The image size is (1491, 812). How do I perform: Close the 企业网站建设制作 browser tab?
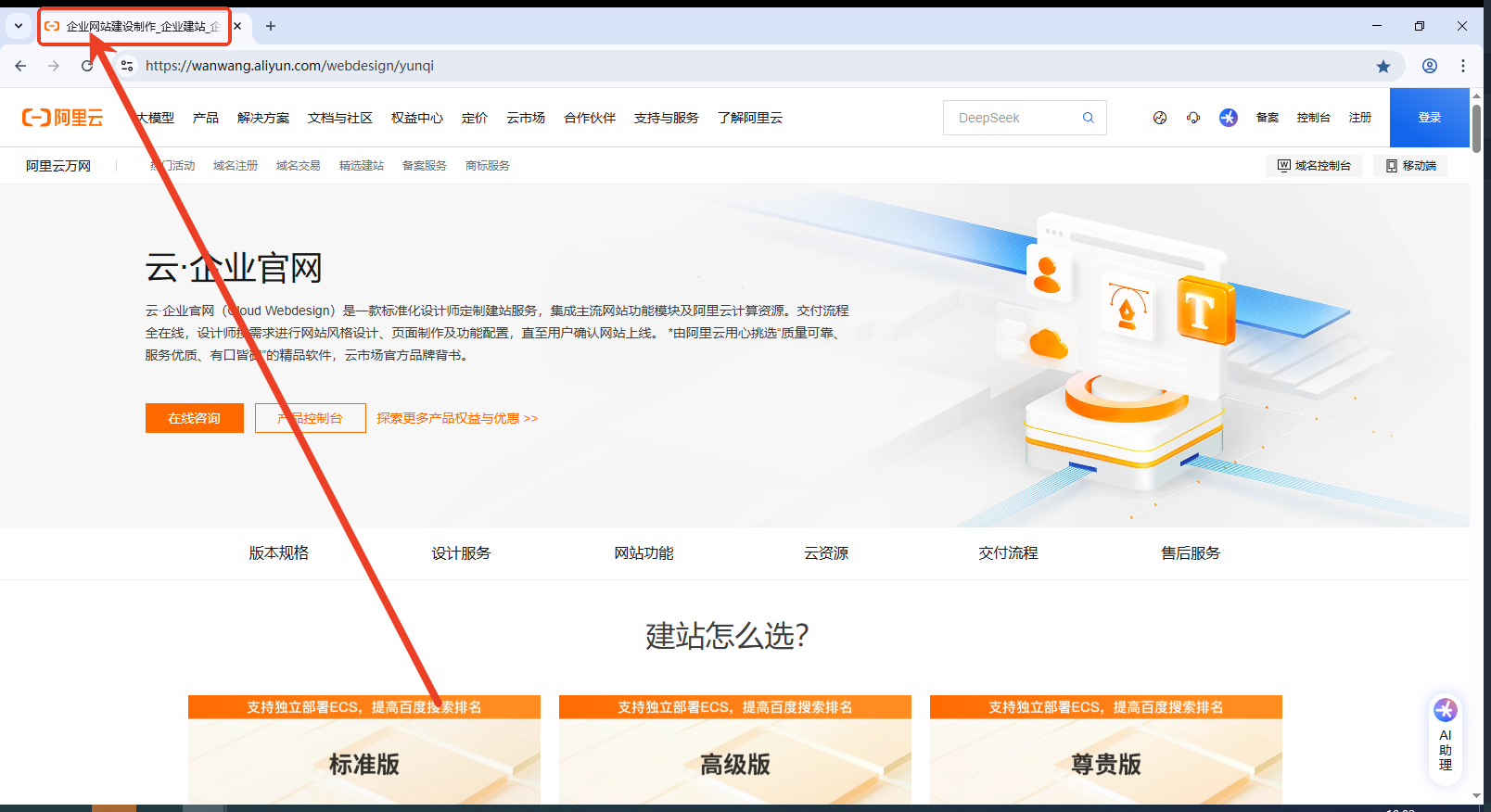point(237,26)
